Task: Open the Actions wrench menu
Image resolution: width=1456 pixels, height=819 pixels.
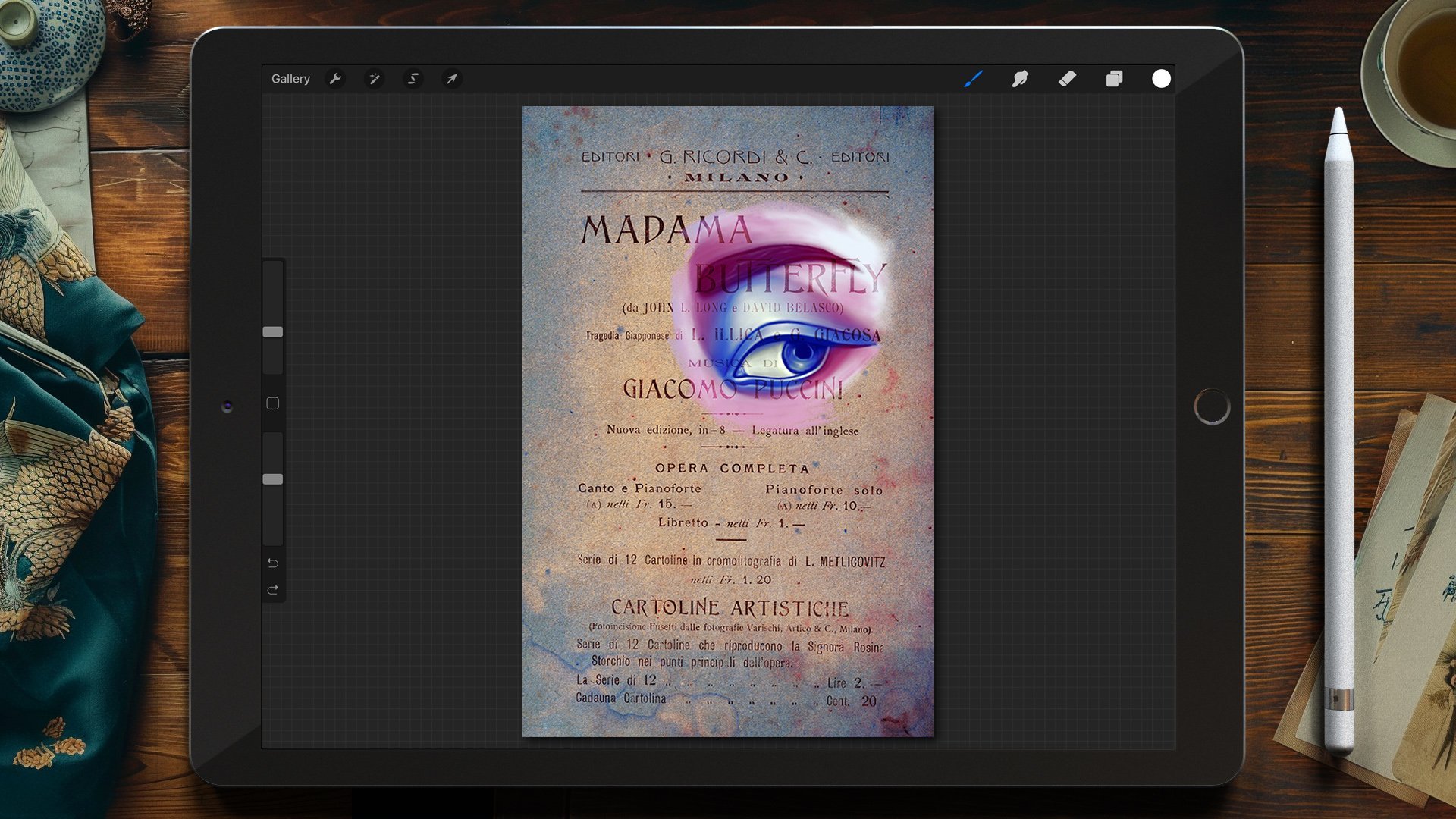Action: [335, 79]
